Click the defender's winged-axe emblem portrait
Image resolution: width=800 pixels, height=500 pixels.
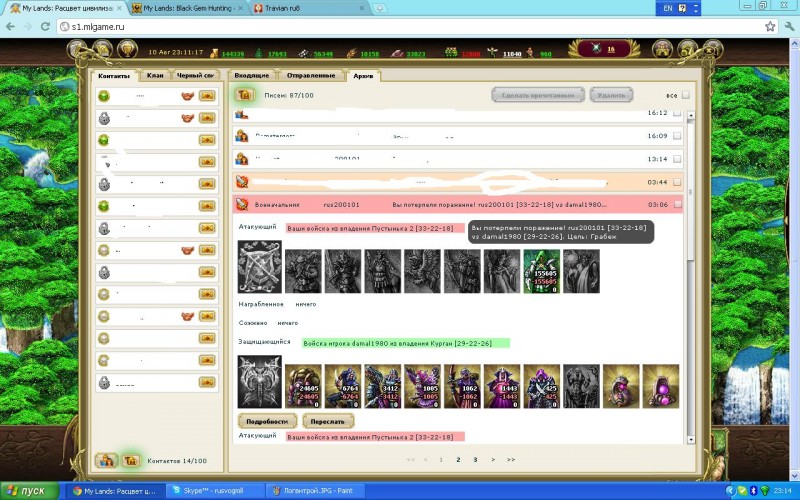pos(260,382)
